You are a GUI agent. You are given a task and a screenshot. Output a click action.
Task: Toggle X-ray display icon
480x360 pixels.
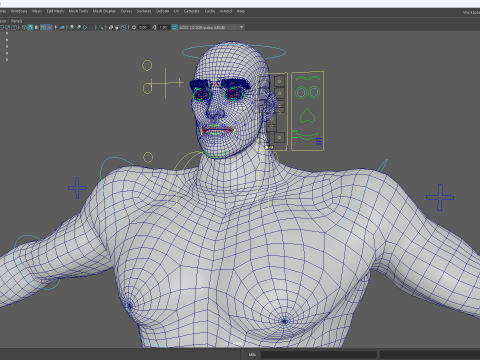pos(111,27)
